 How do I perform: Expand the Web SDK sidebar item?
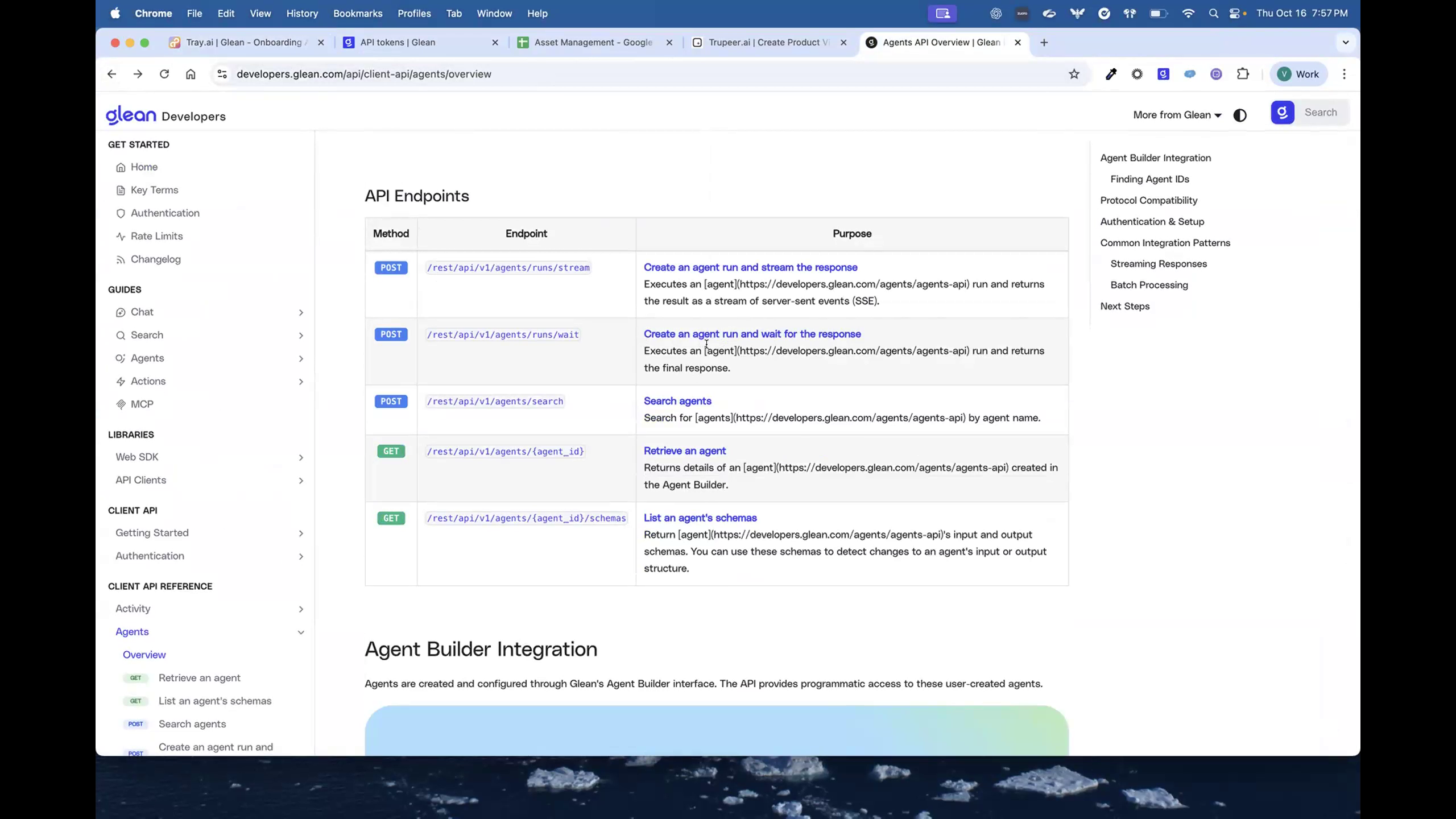[x=137, y=457]
